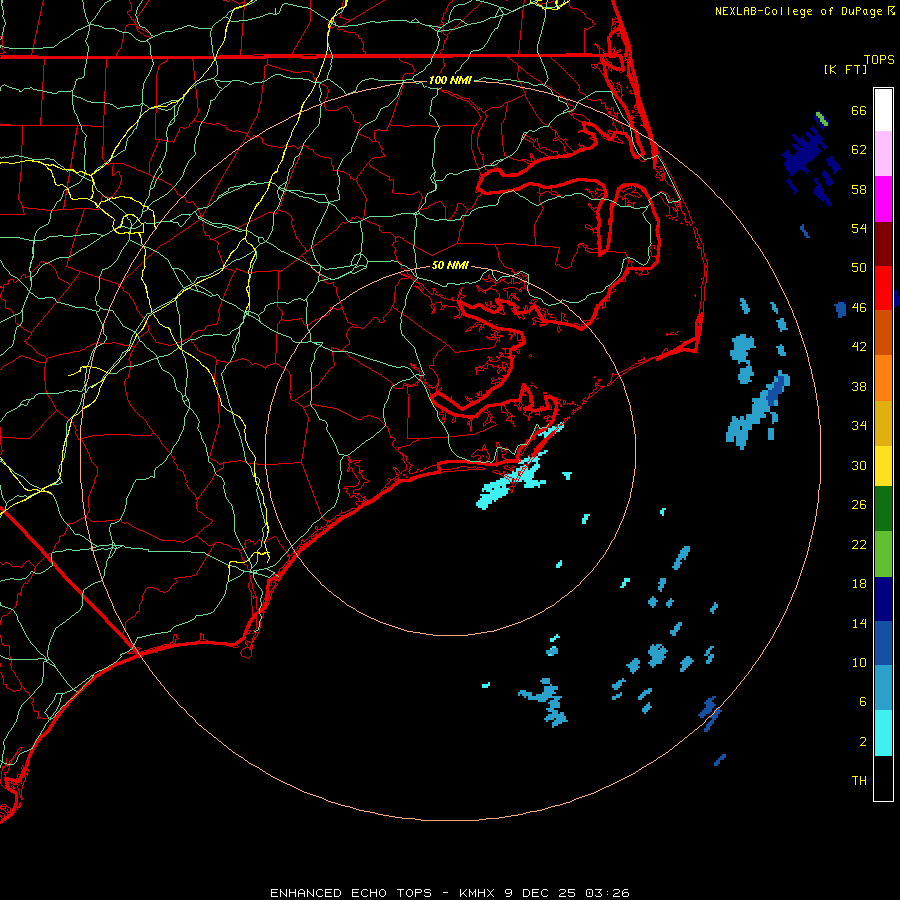The width and height of the screenshot is (900, 900).
Task: Select the 26 scale value
Action: click(x=859, y=505)
